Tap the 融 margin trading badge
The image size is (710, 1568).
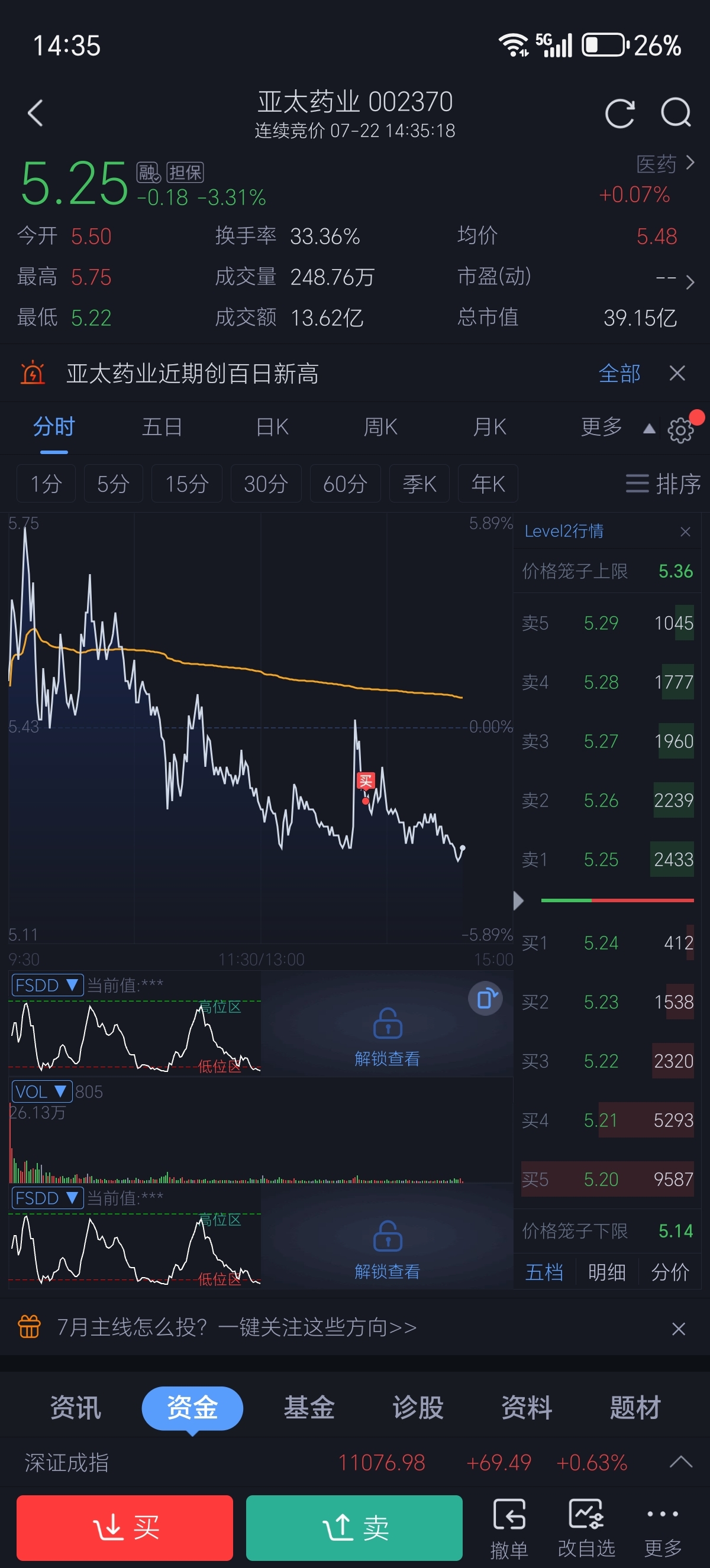point(149,172)
